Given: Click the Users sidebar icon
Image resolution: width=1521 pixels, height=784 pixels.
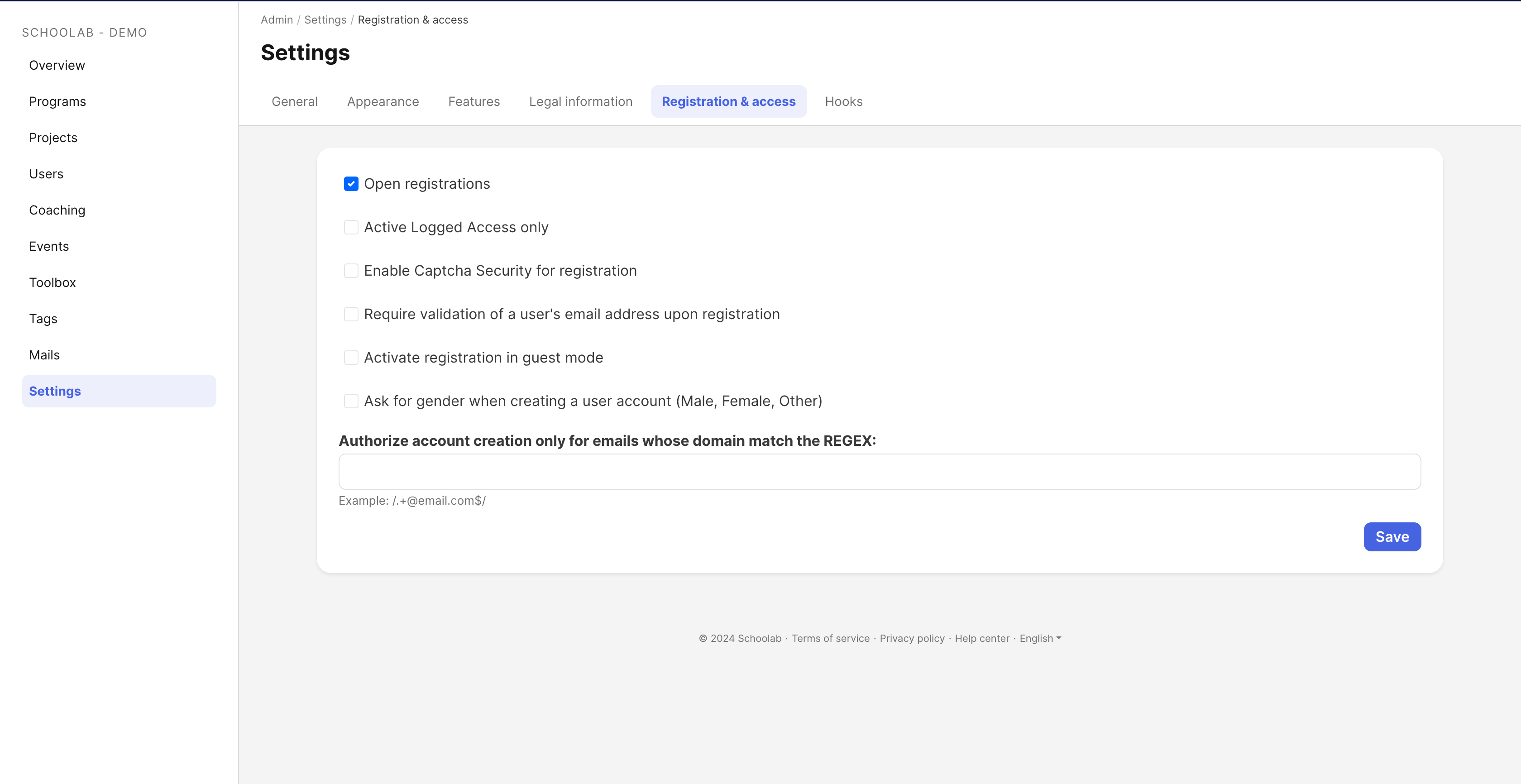Looking at the screenshot, I should (46, 173).
